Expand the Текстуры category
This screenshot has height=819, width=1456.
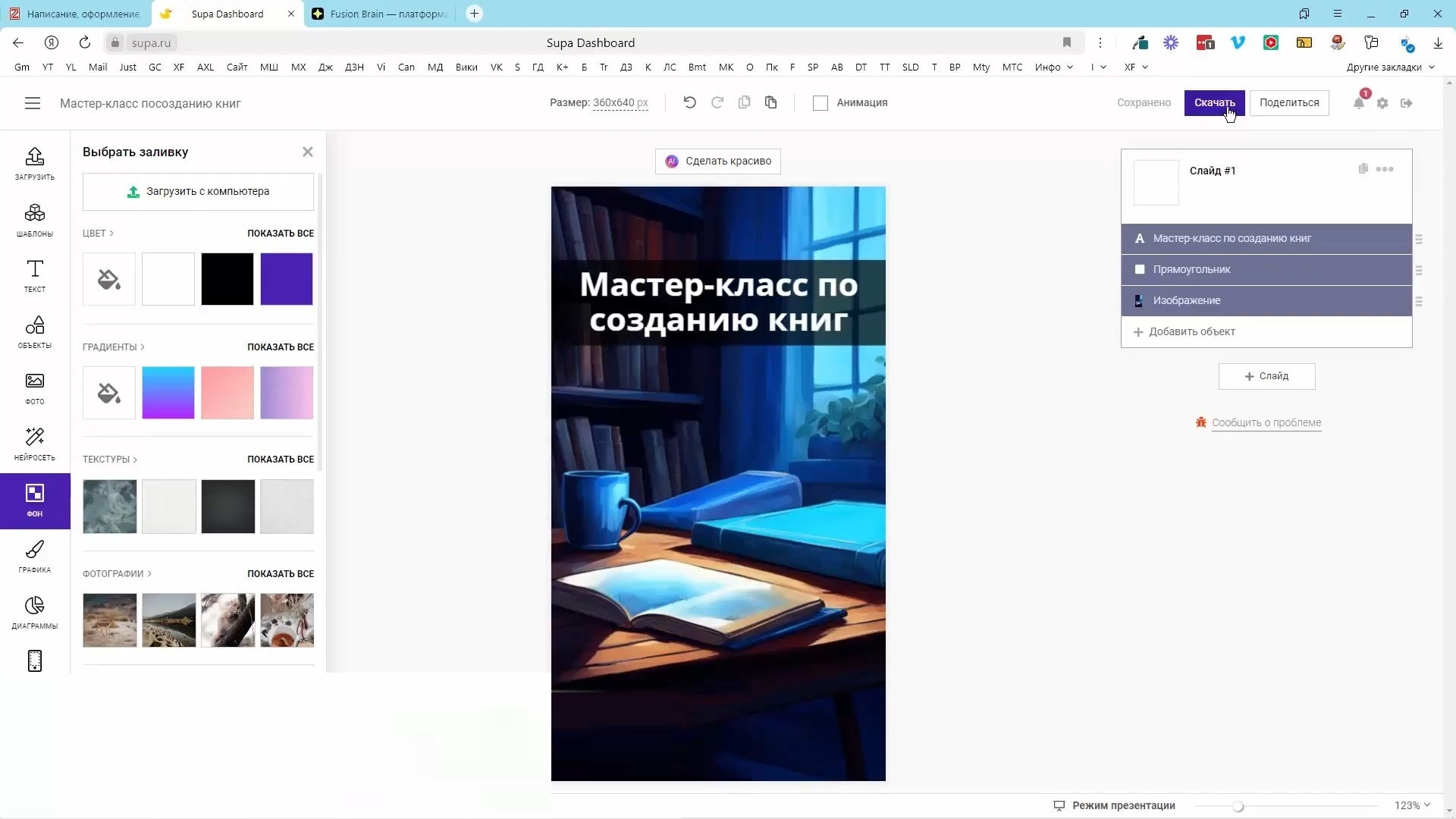coord(110,459)
